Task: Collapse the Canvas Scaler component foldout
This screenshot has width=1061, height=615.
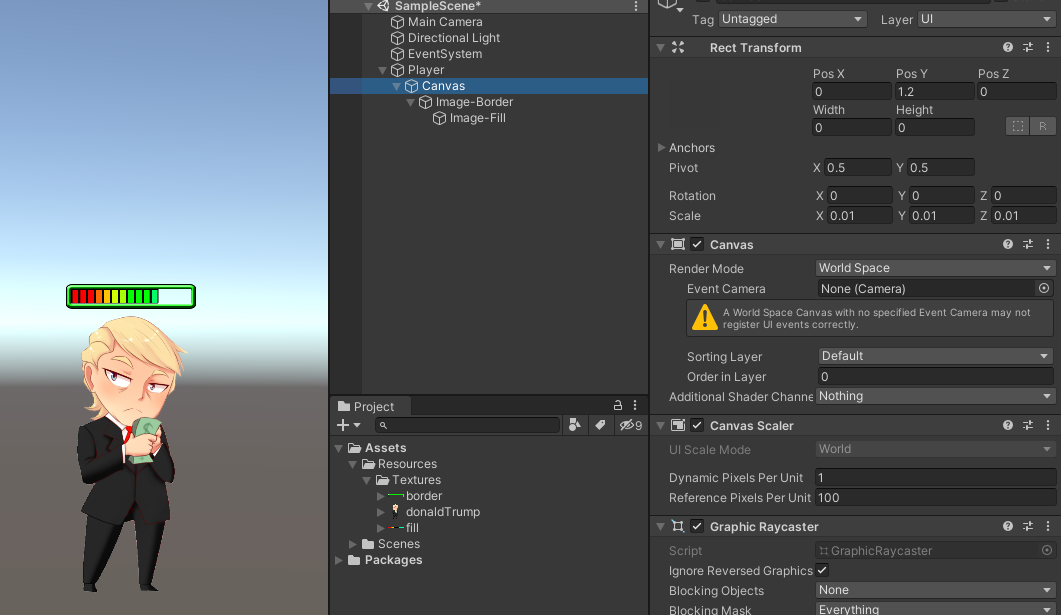Action: click(x=660, y=425)
